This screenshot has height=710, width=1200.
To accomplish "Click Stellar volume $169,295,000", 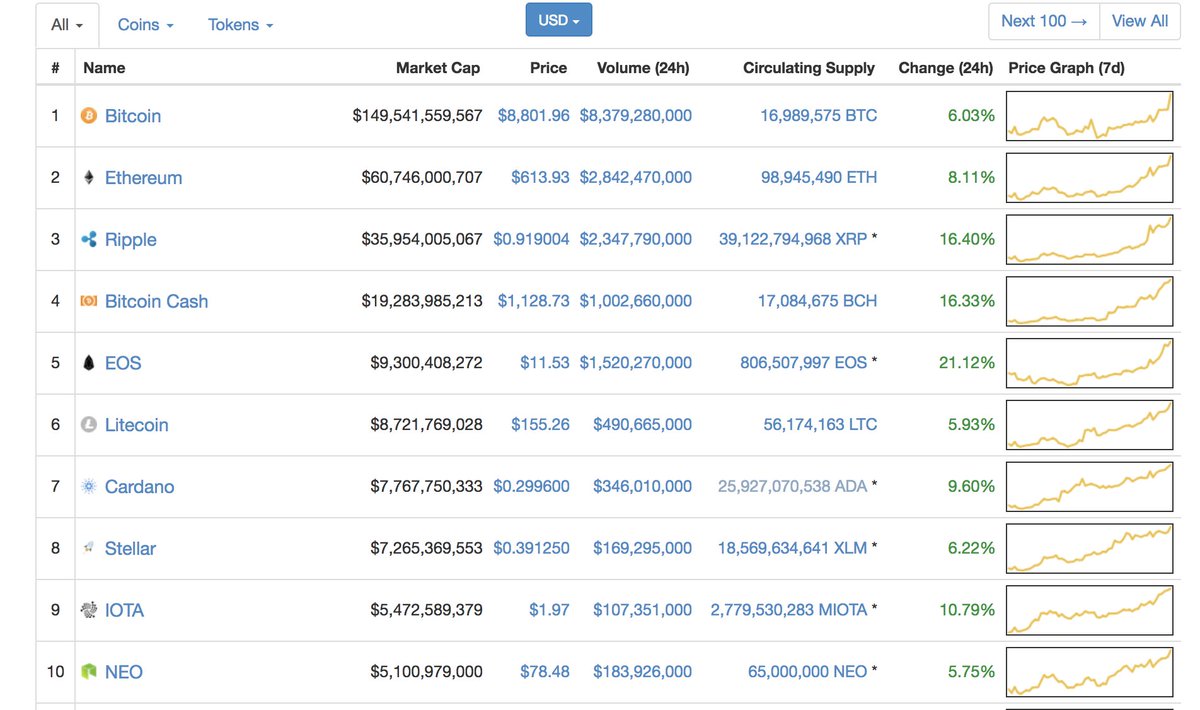I will click(x=643, y=548).
